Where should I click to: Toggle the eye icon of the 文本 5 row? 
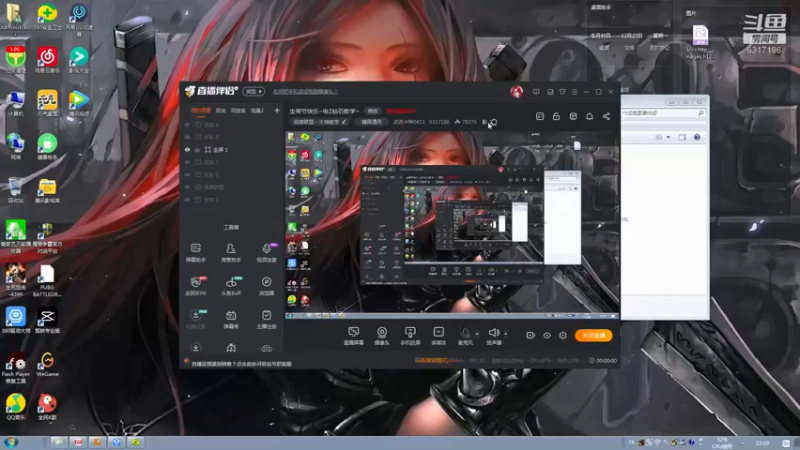tap(187, 174)
